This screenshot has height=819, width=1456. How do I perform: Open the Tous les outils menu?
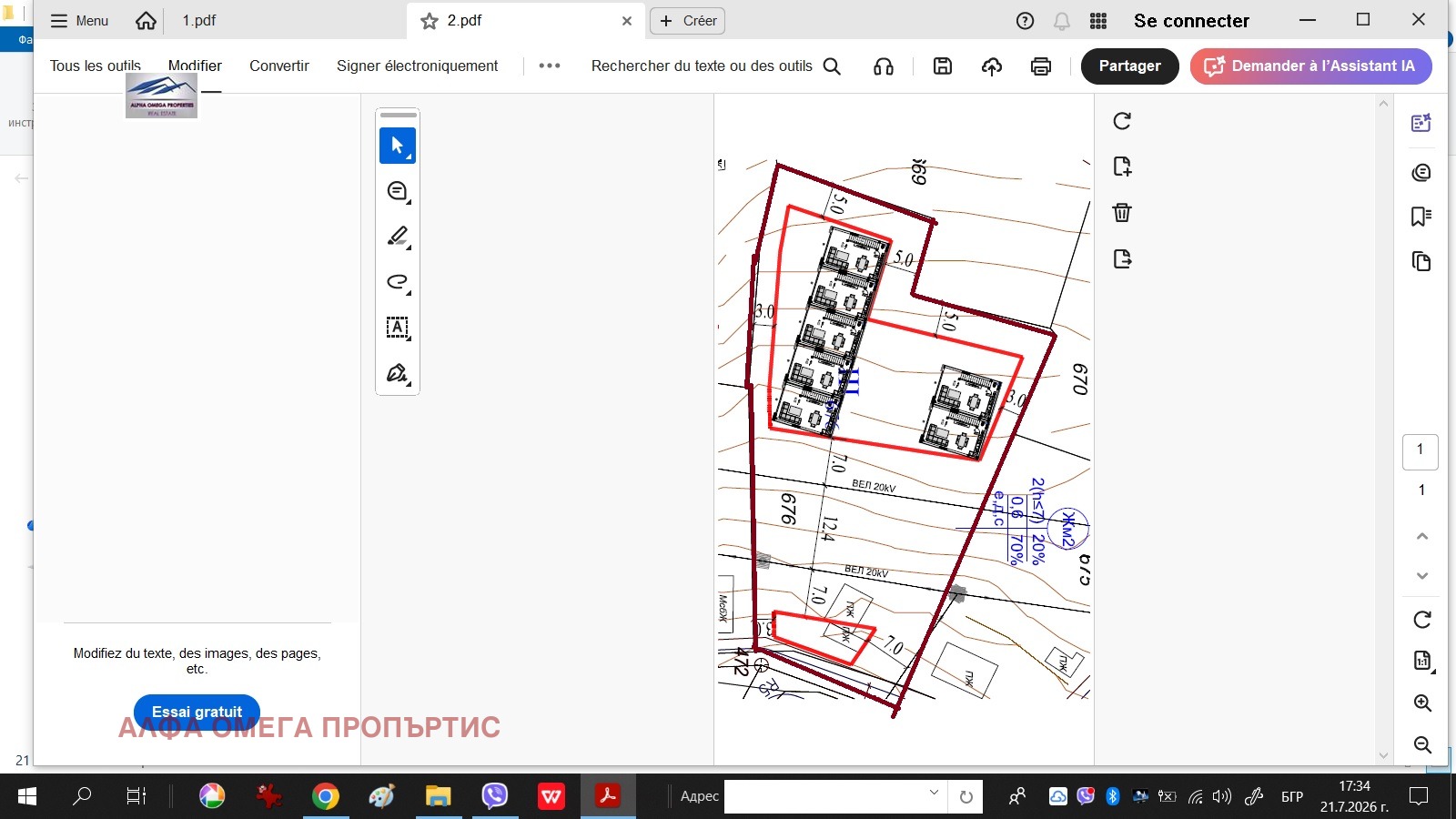96,66
